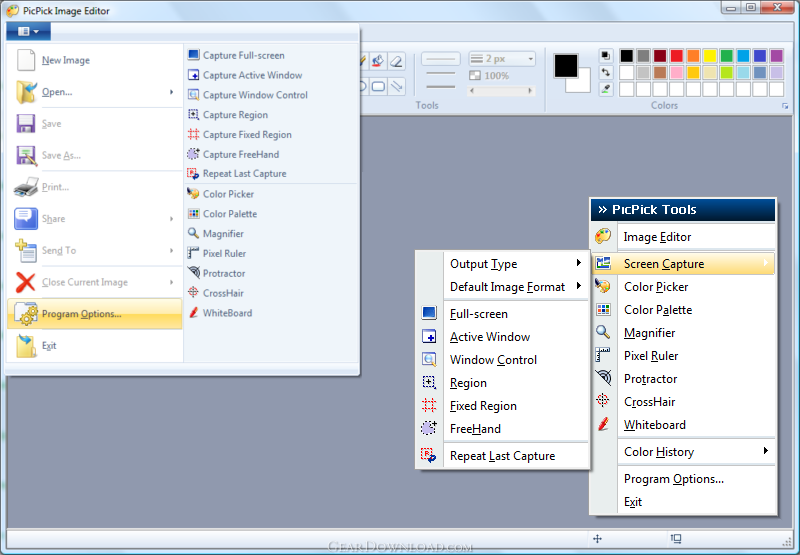Click Fixed Region icon in Screen Capture submenu
800x555 pixels.
point(429,405)
